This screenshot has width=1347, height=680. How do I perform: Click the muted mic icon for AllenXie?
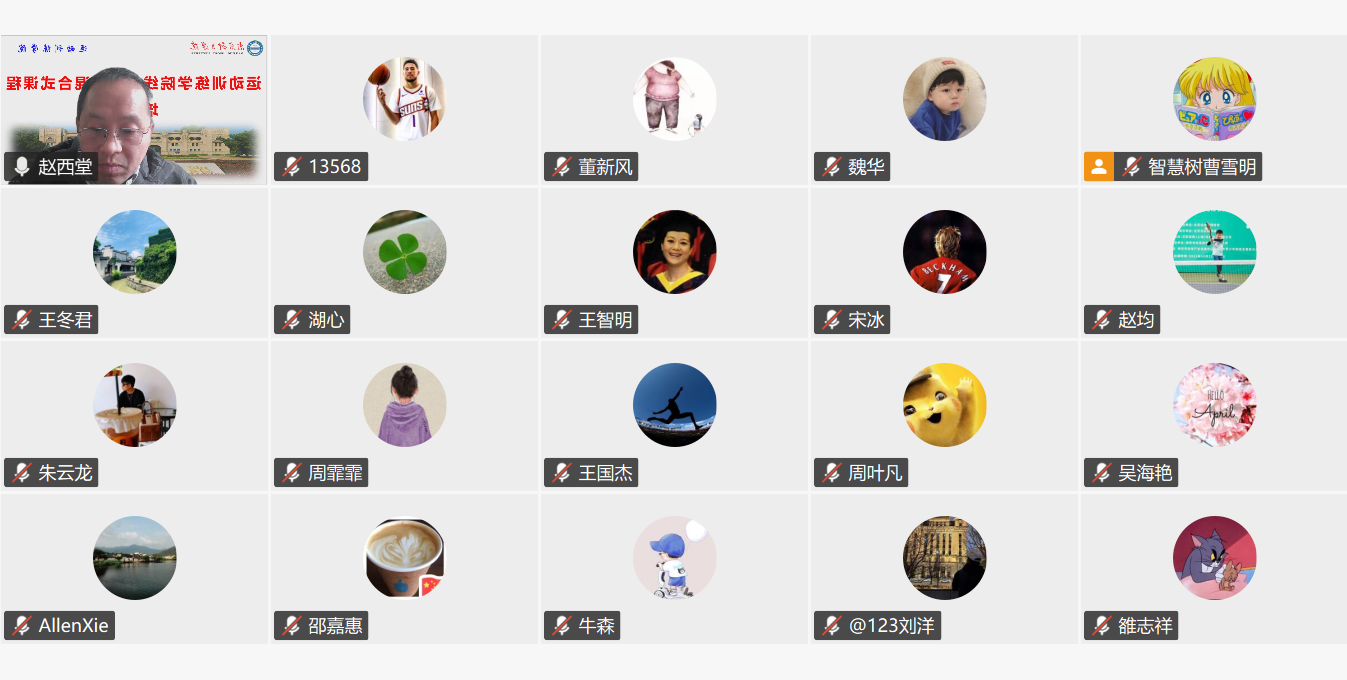click(x=21, y=626)
